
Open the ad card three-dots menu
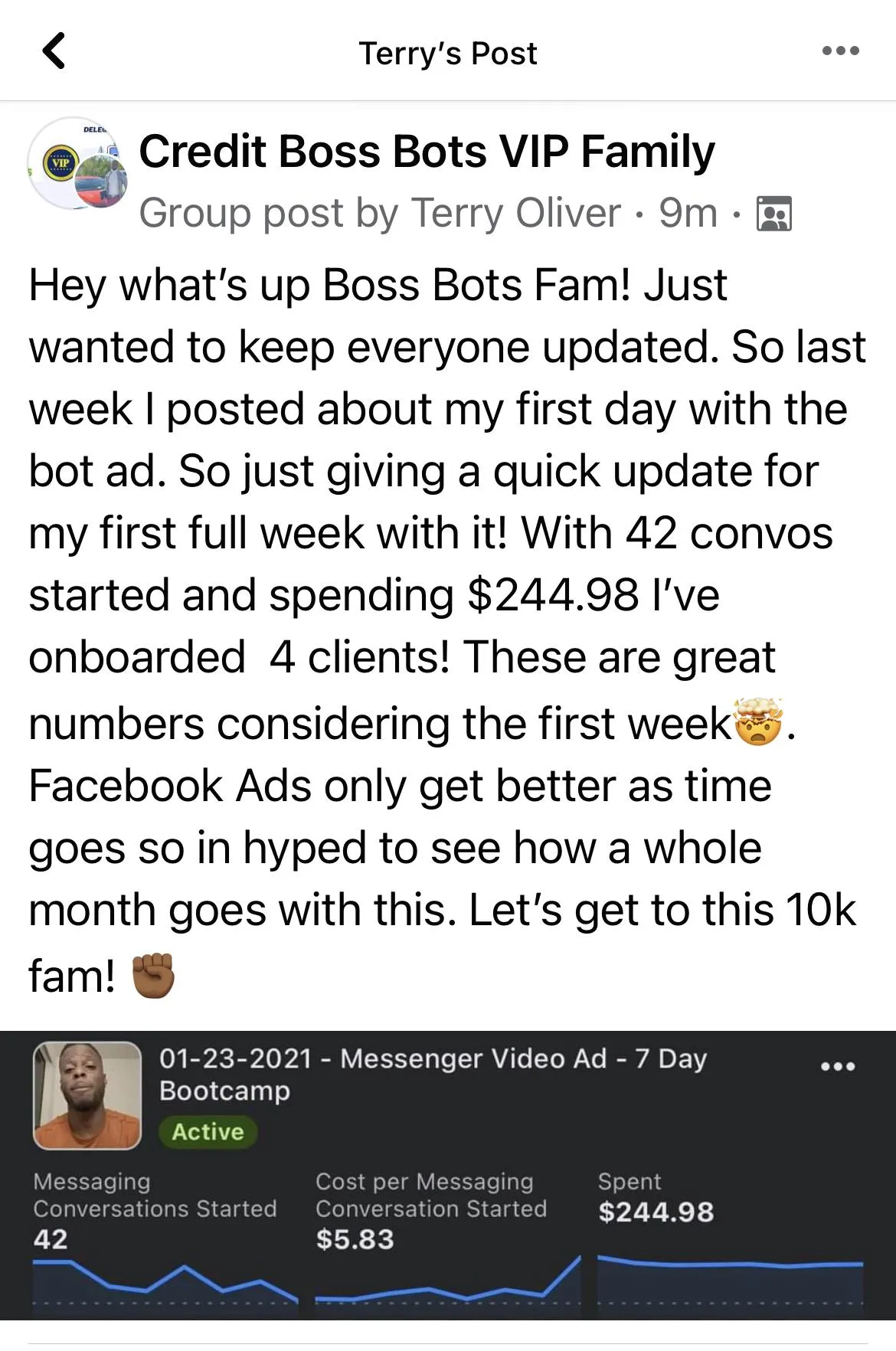(838, 1066)
